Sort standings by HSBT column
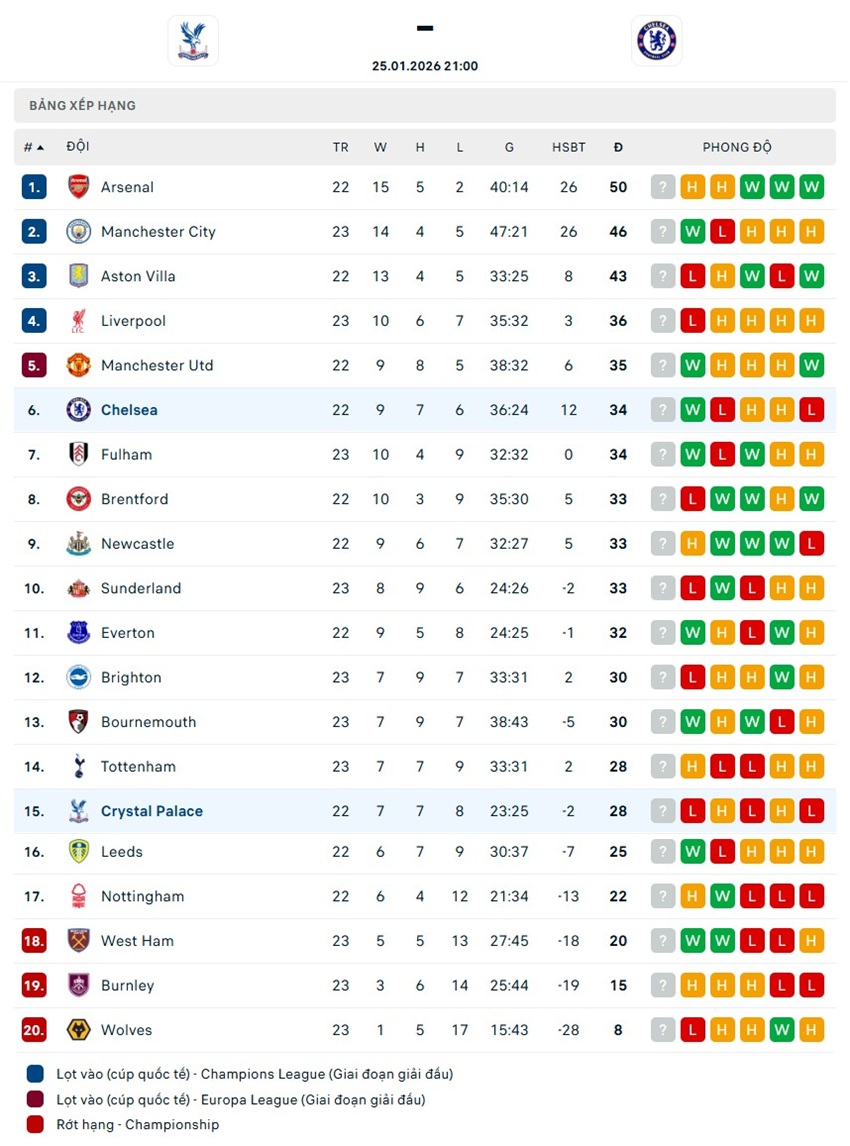 tap(569, 147)
